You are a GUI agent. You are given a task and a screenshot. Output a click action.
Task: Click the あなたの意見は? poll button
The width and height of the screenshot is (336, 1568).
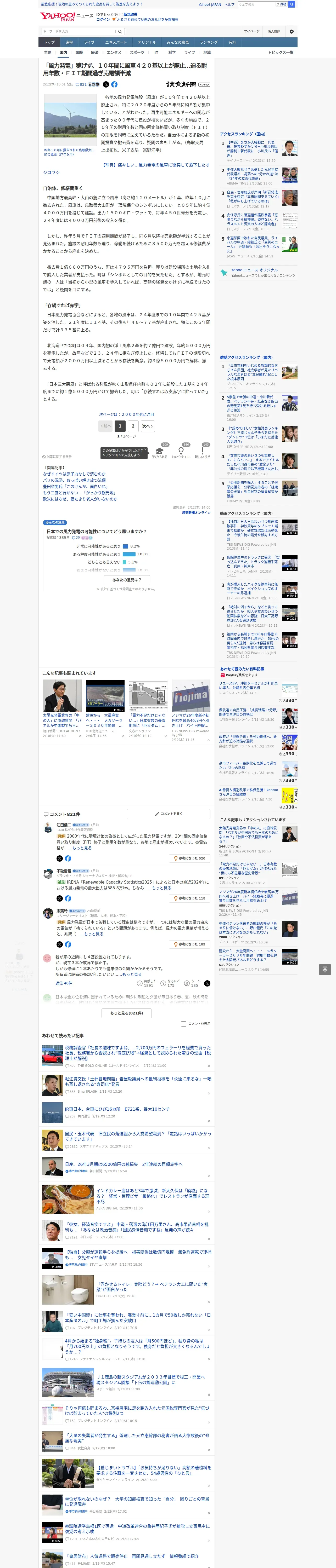pos(127,580)
